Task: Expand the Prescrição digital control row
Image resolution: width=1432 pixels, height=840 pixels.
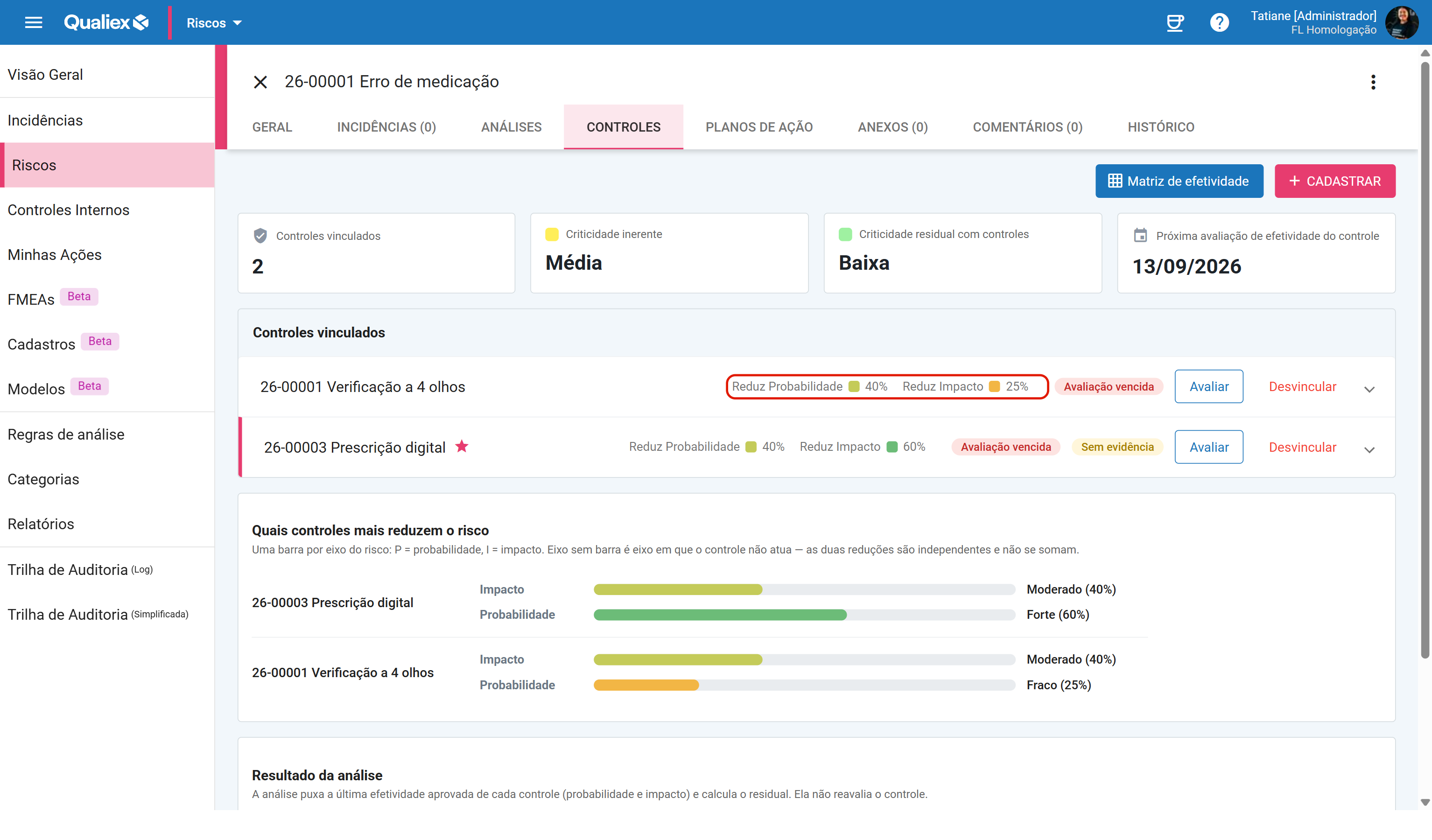Action: click(x=1369, y=449)
